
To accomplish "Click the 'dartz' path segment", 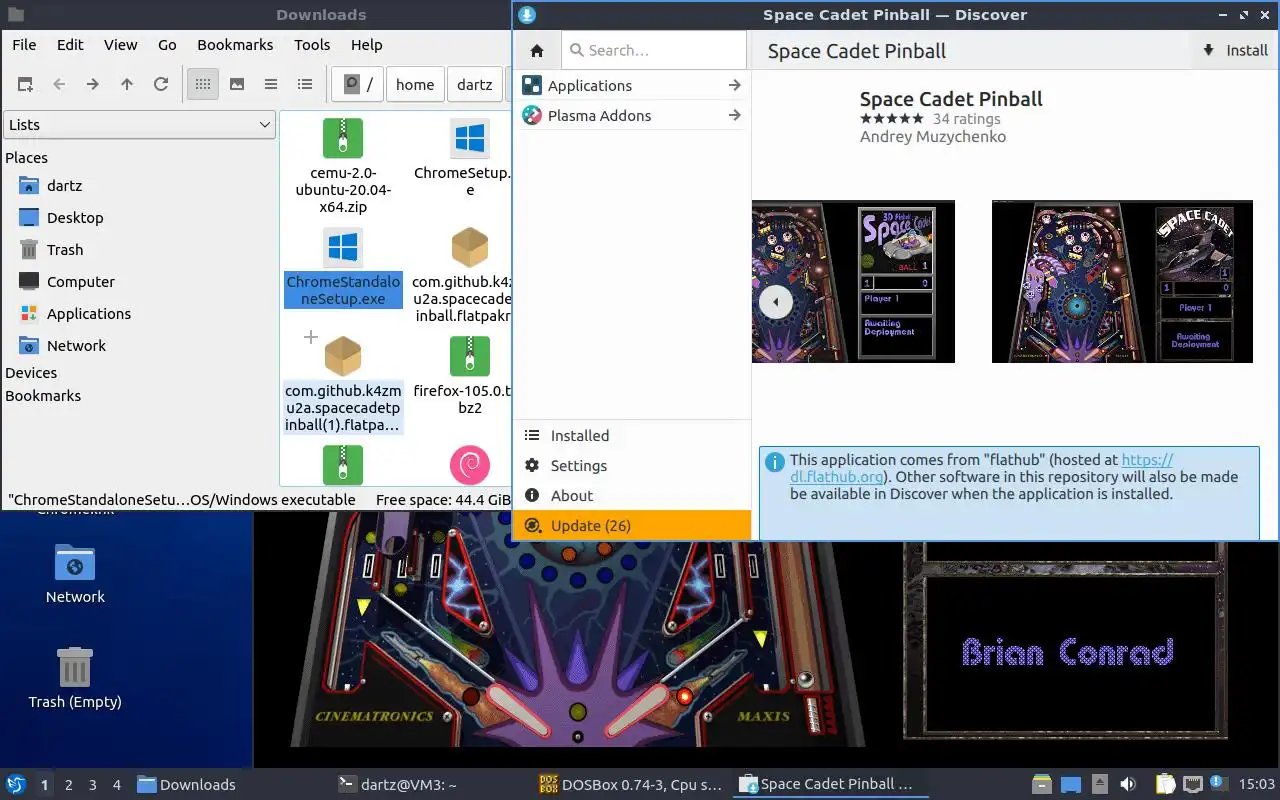I will click(475, 85).
